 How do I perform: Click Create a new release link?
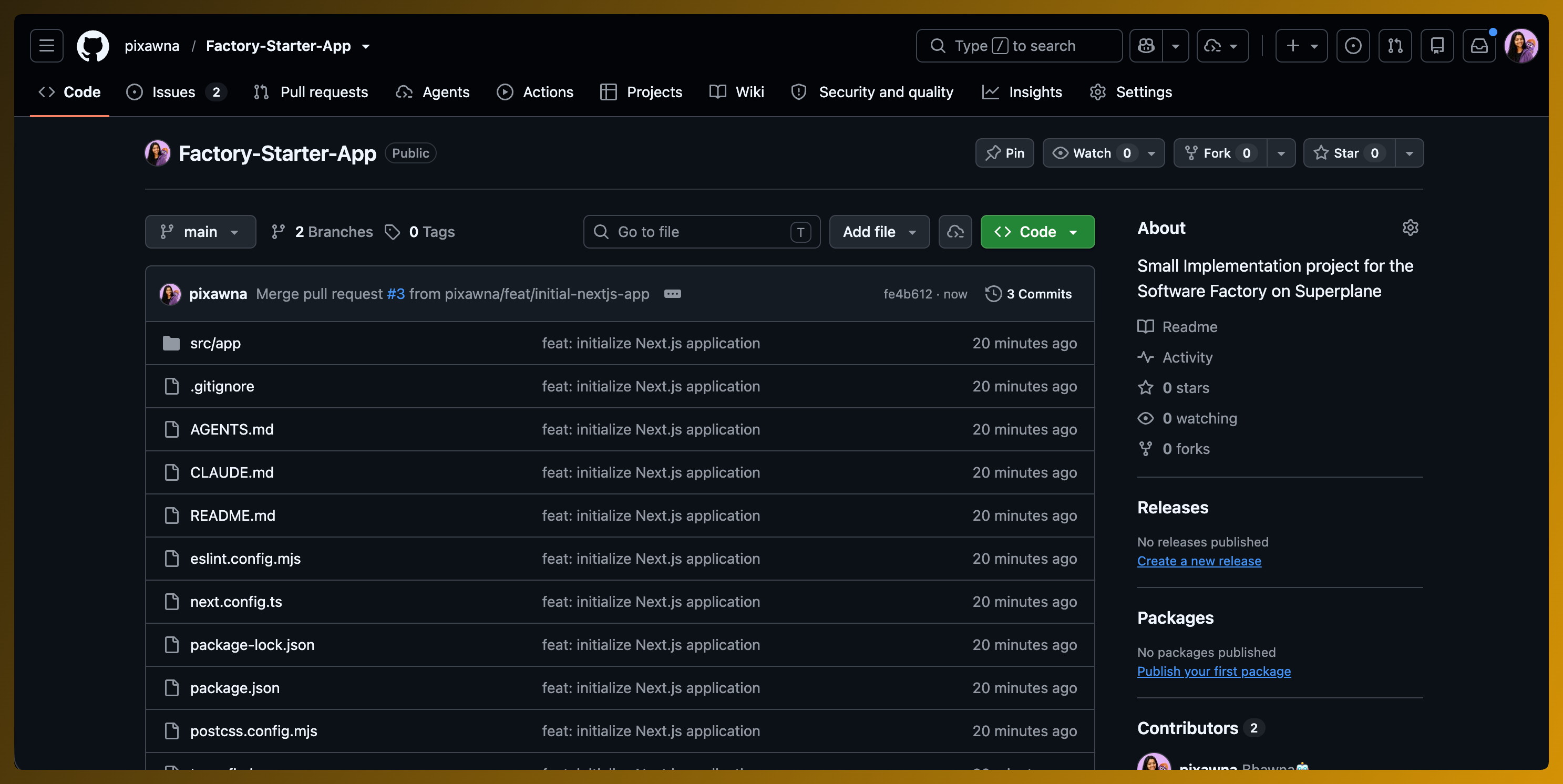coord(1199,561)
